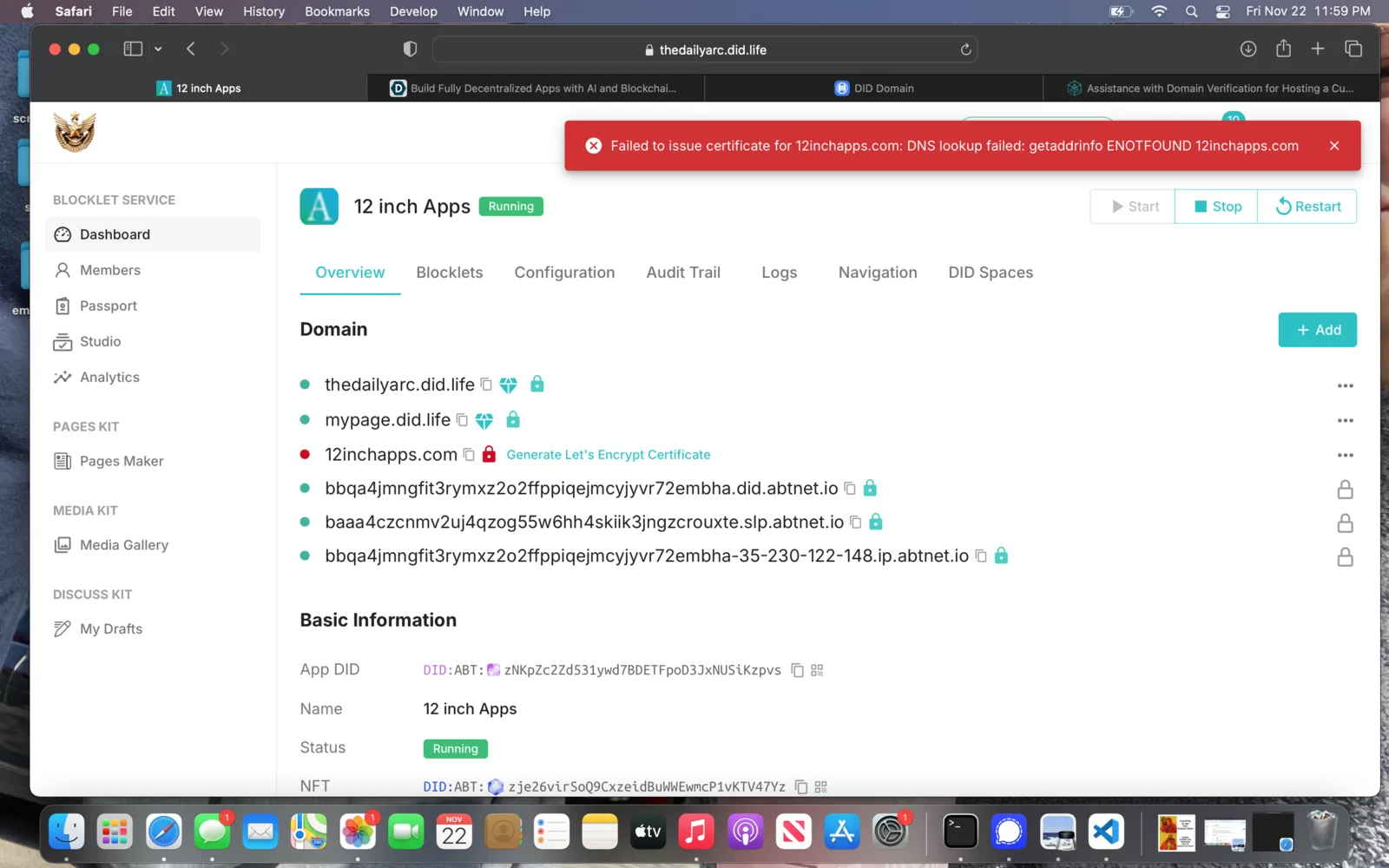Switch to the Navigation tab
This screenshot has width=1389, height=868.
[878, 273]
